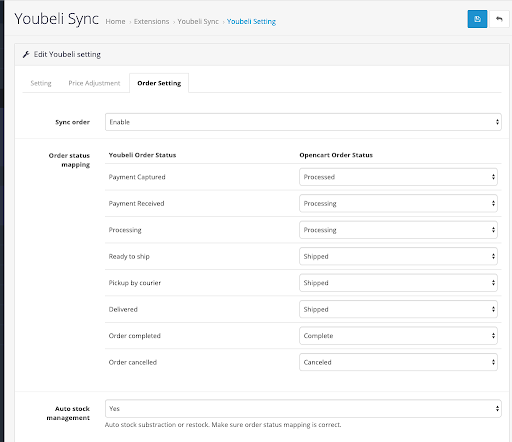Open the Sync order dropdown
Image resolution: width=512 pixels, height=442 pixels.
pyautogui.click(x=303, y=122)
